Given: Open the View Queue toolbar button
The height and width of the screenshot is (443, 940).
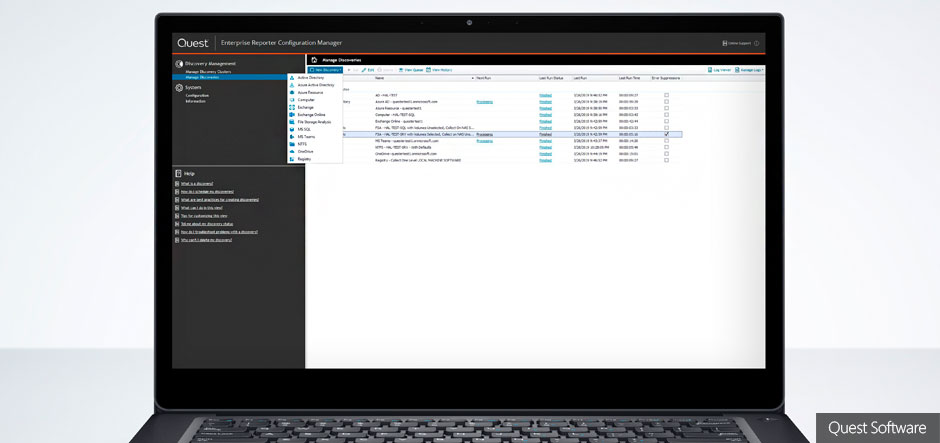Looking at the screenshot, I should pyautogui.click(x=411, y=70).
